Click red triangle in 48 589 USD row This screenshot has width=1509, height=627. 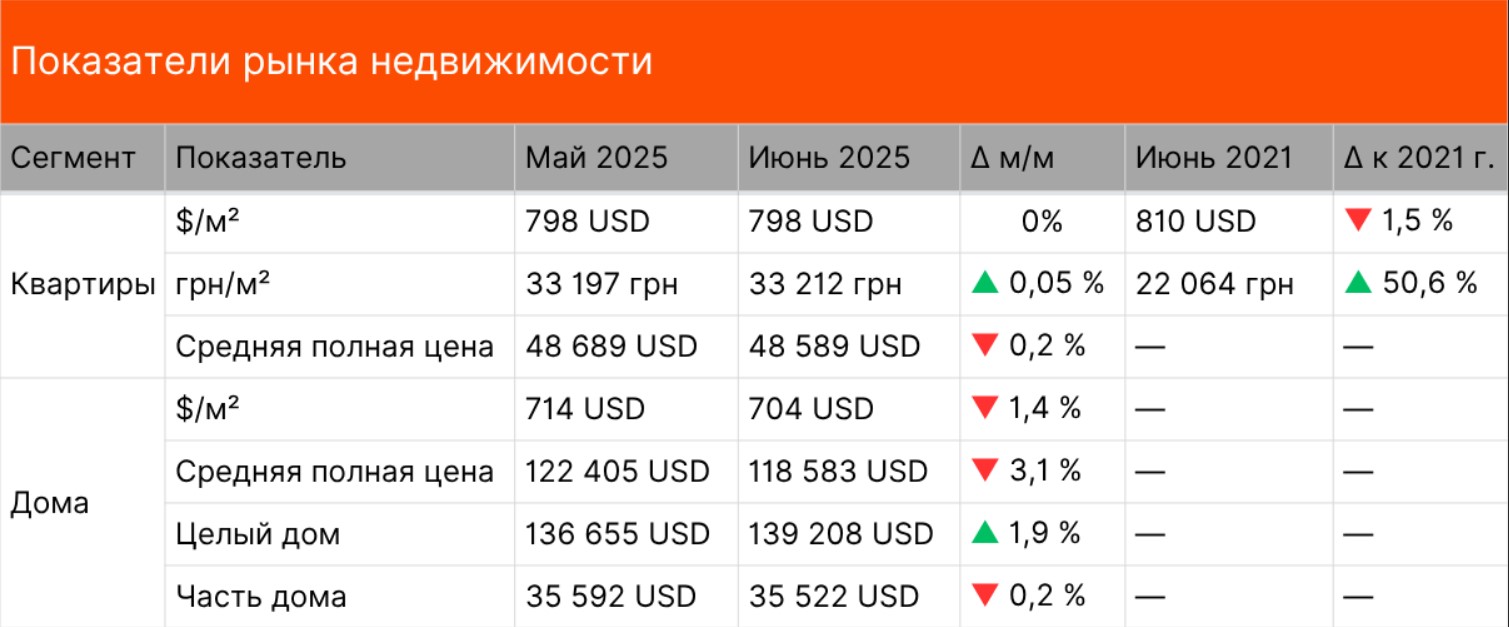pyautogui.click(x=985, y=346)
